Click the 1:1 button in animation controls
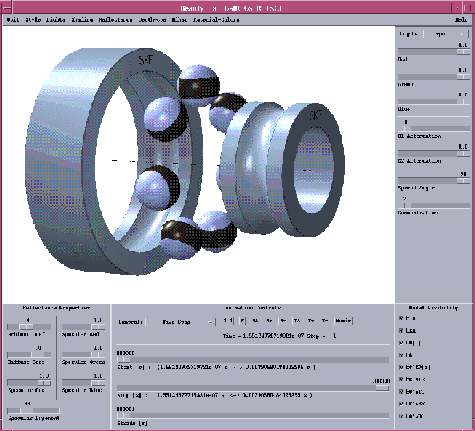 [x=228, y=321]
